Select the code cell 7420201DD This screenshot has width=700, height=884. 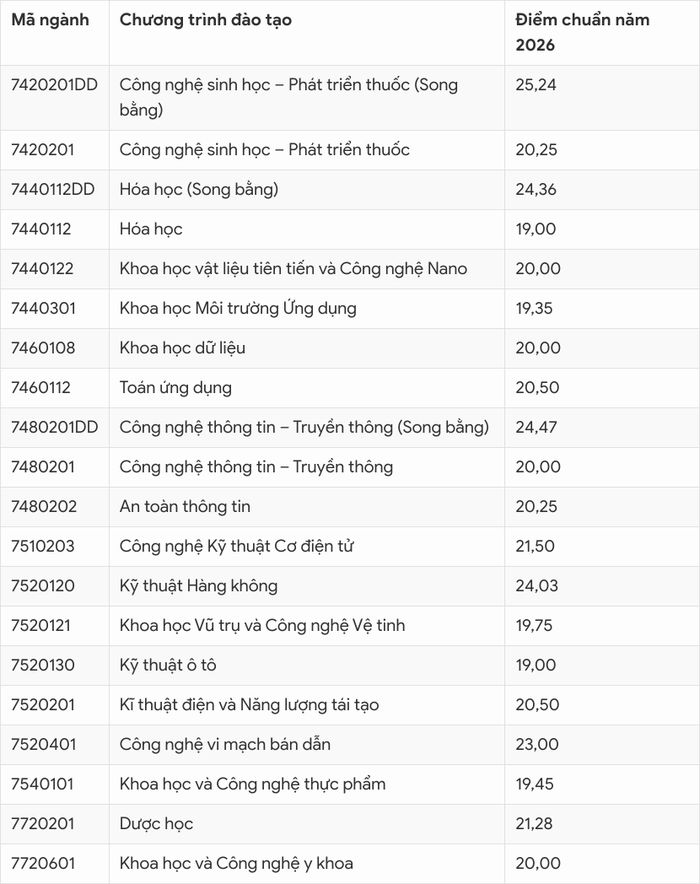pos(54,85)
